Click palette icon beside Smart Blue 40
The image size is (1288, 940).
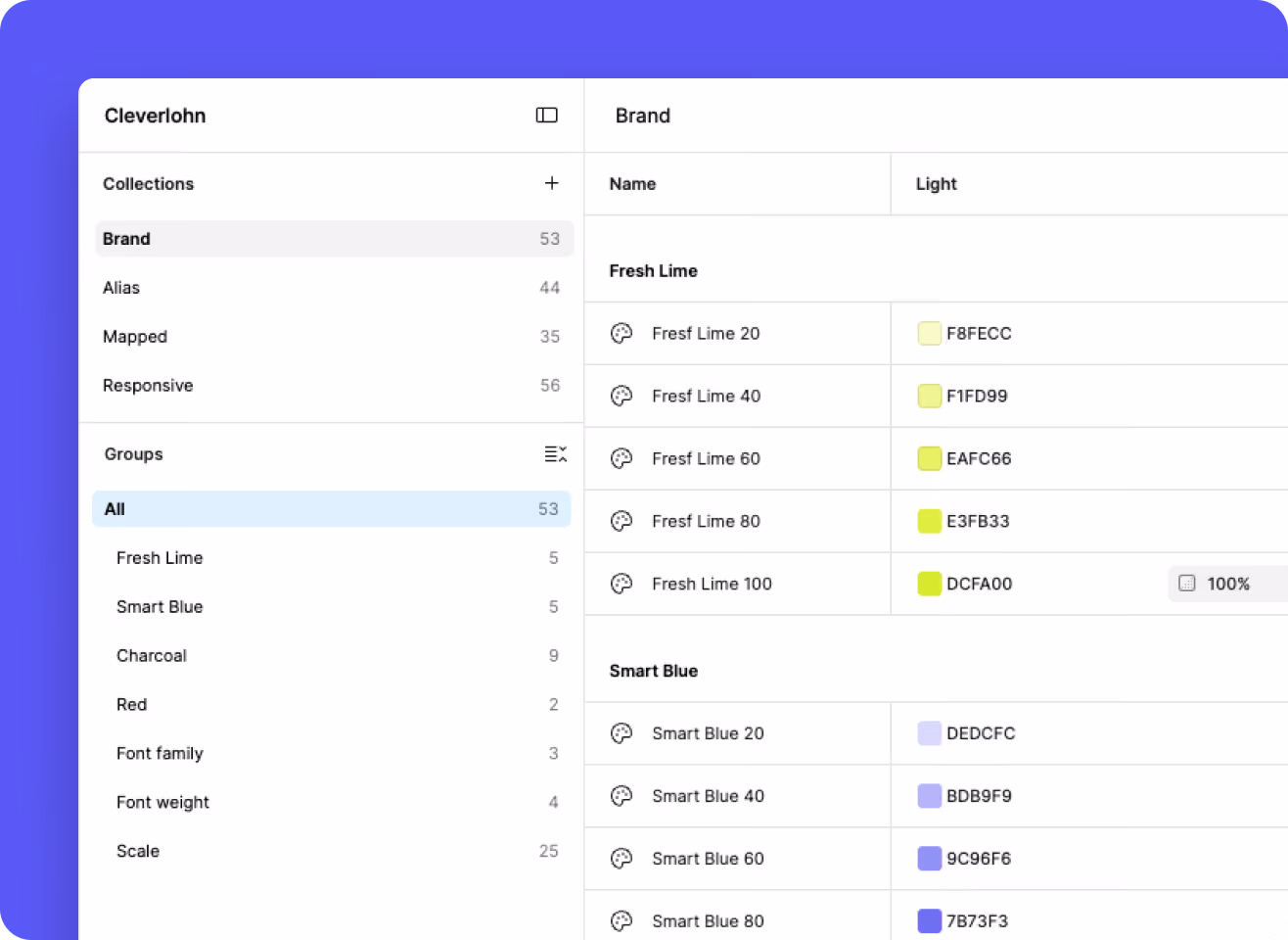[621, 796]
